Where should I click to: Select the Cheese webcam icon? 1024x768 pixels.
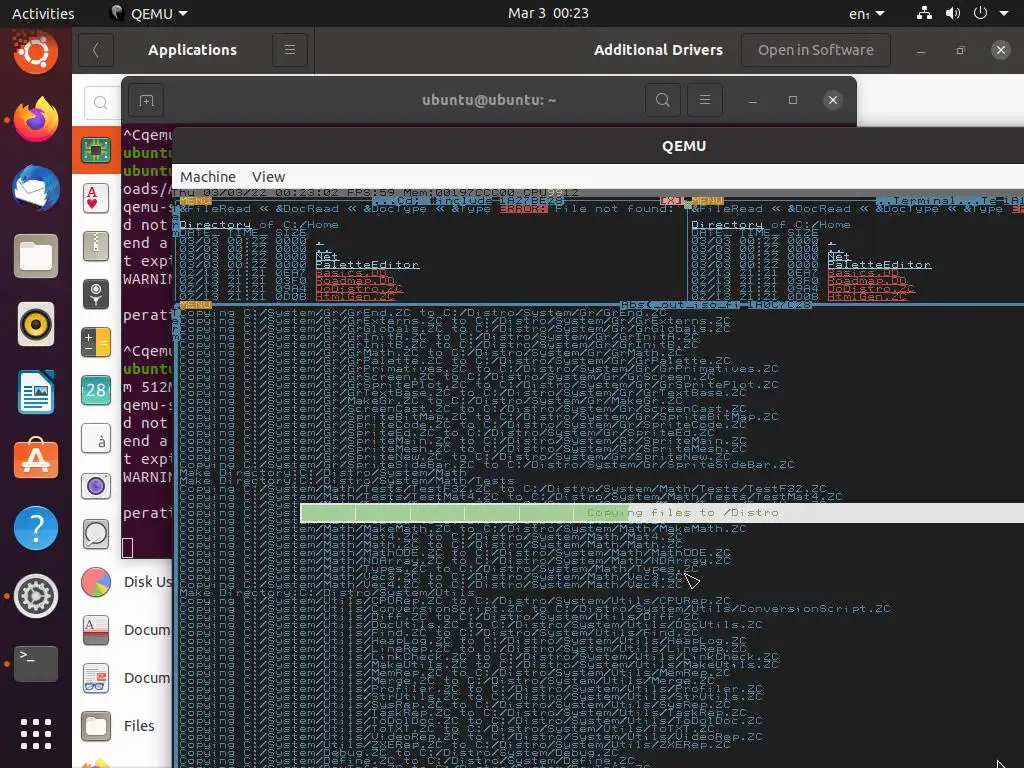click(96, 487)
